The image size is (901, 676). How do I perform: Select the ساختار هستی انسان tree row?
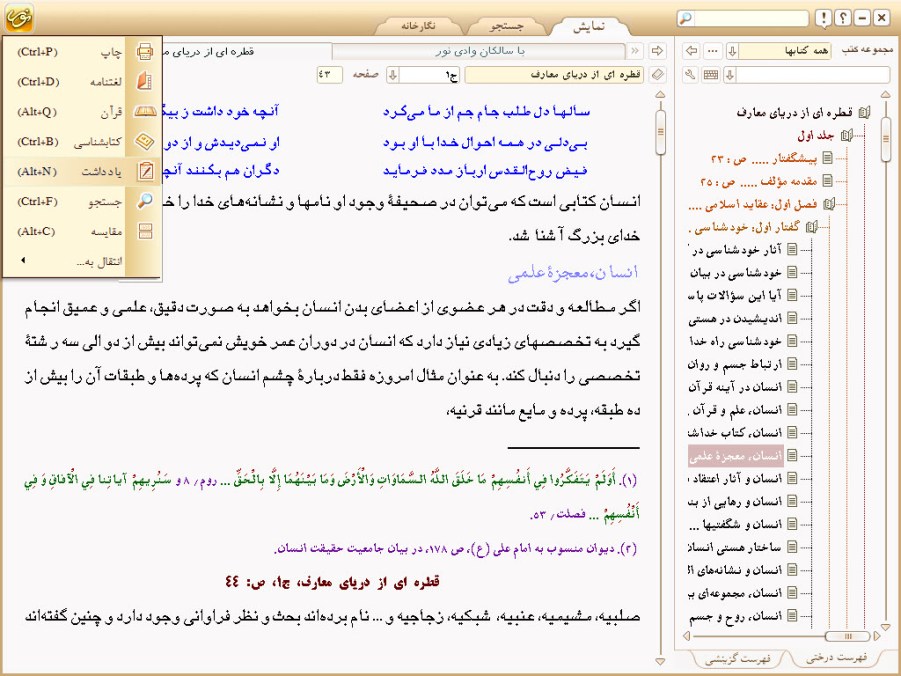tap(736, 547)
